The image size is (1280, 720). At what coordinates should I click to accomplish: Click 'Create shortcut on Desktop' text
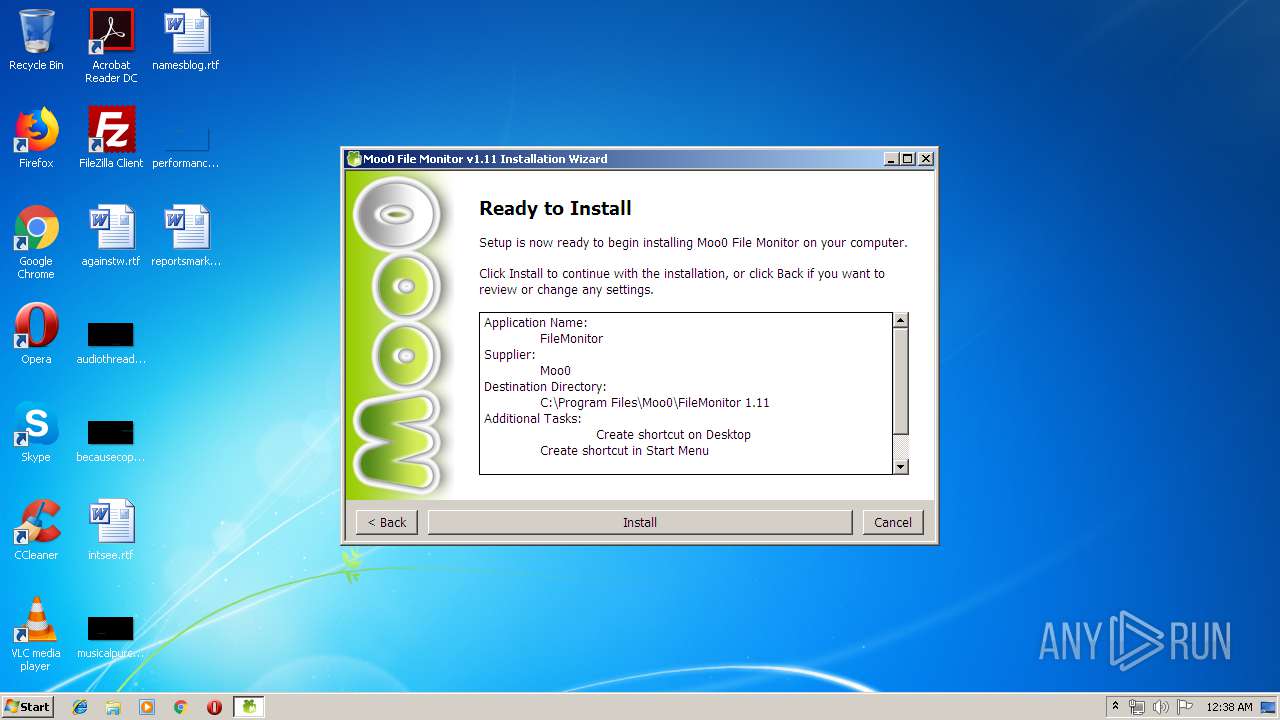point(673,435)
